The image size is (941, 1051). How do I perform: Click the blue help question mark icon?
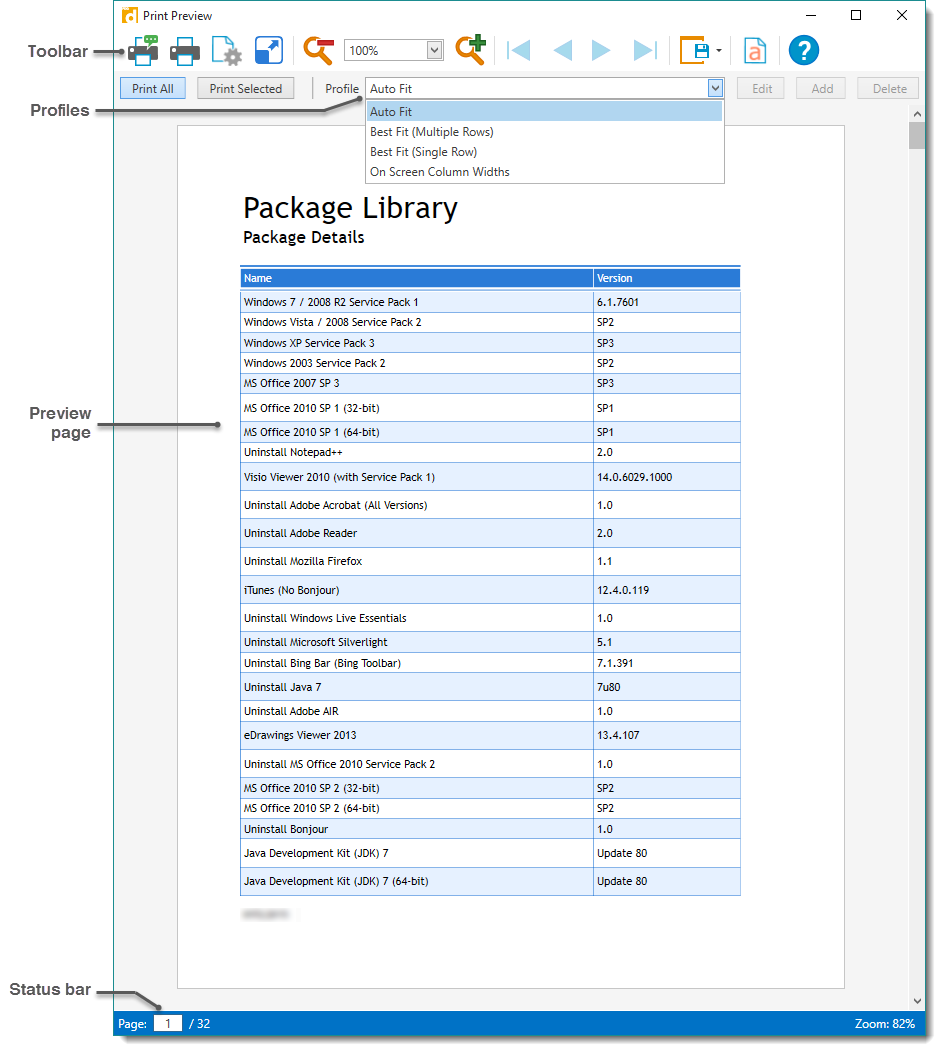(x=804, y=50)
